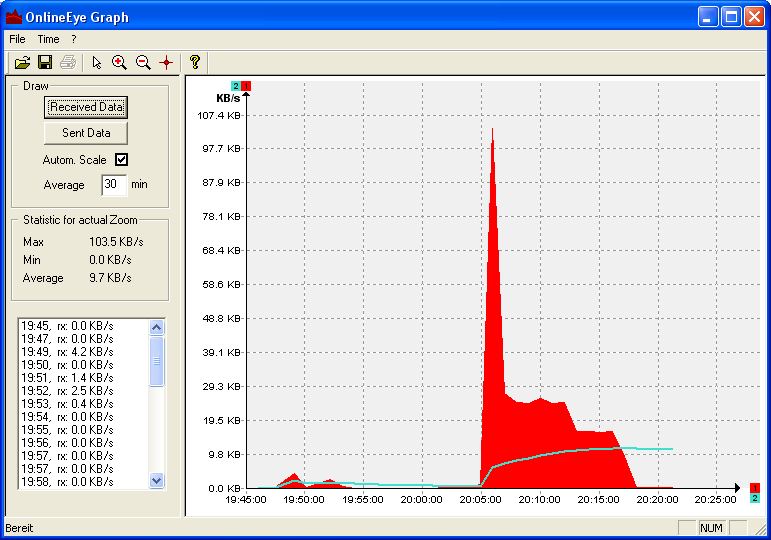Click the window resize grip corner
Image resolution: width=771 pixels, height=540 pixels.
(x=759, y=529)
